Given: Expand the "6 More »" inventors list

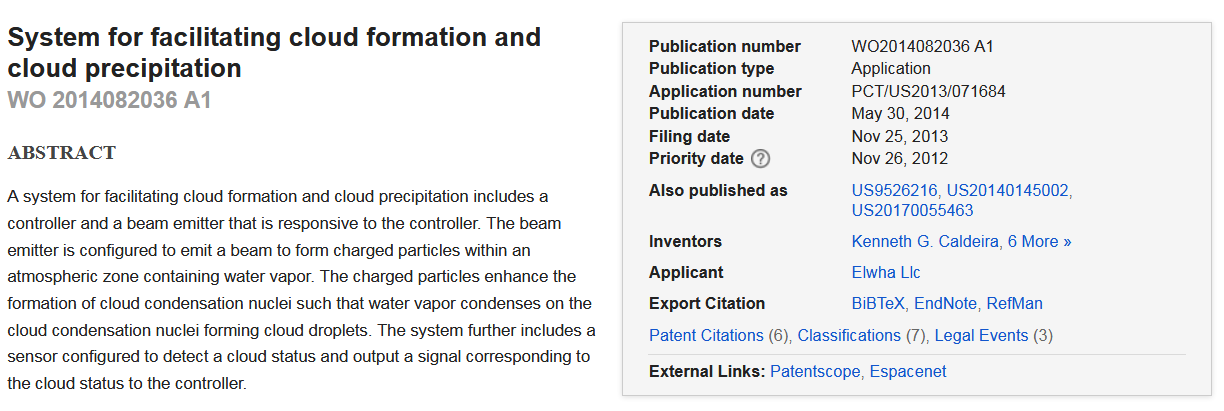Looking at the screenshot, I should pyautogui.click(x=1040, y=241).
